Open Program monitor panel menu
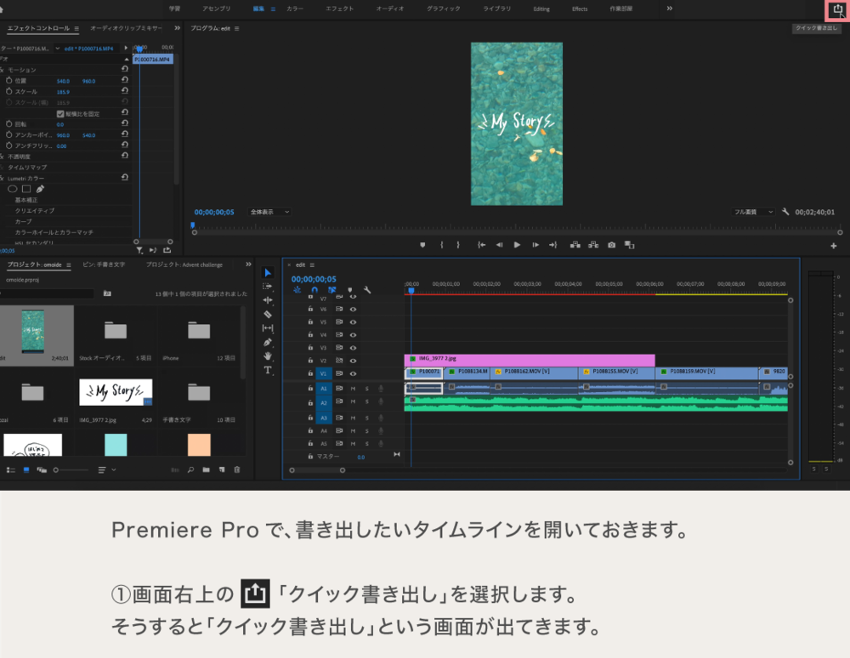The image size is (850, 658). coord(237,28)
